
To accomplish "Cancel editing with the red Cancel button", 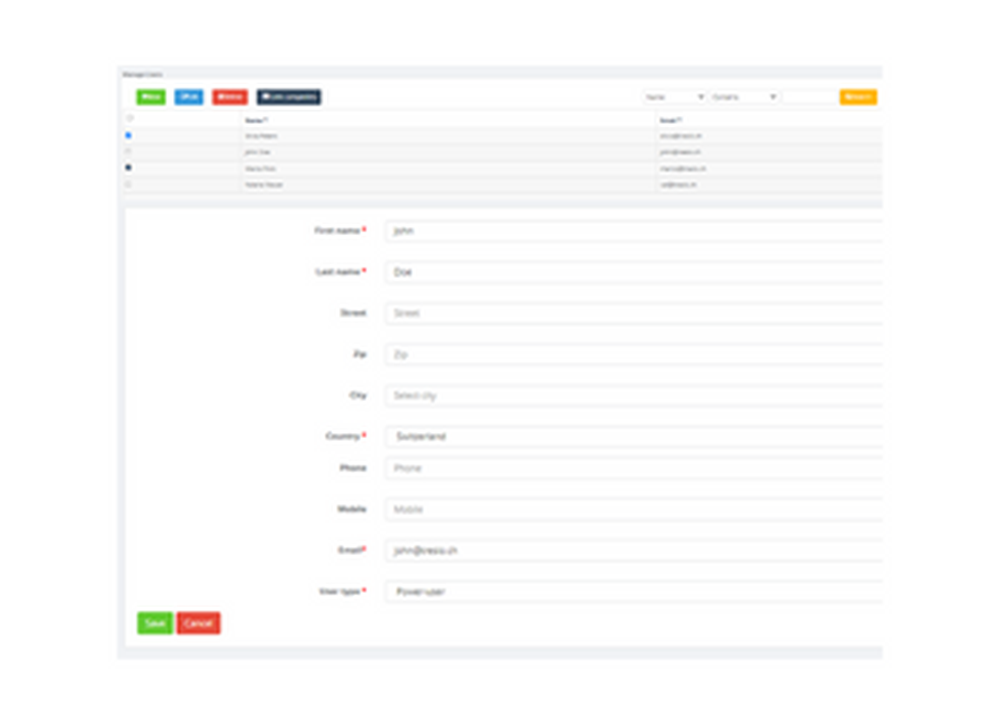I will point(198,623).
